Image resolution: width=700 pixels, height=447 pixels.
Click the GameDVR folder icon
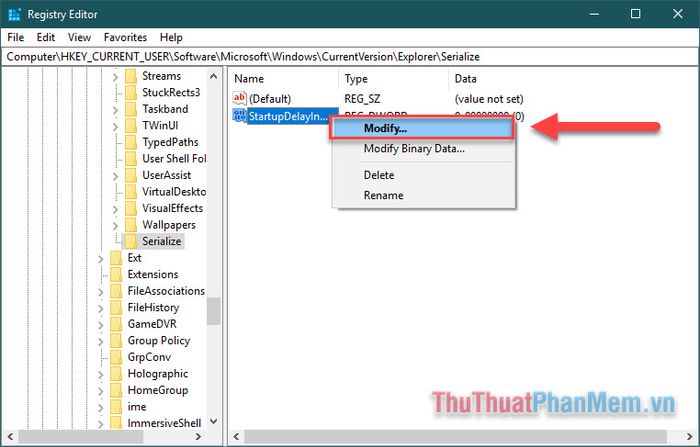point(116,324)
